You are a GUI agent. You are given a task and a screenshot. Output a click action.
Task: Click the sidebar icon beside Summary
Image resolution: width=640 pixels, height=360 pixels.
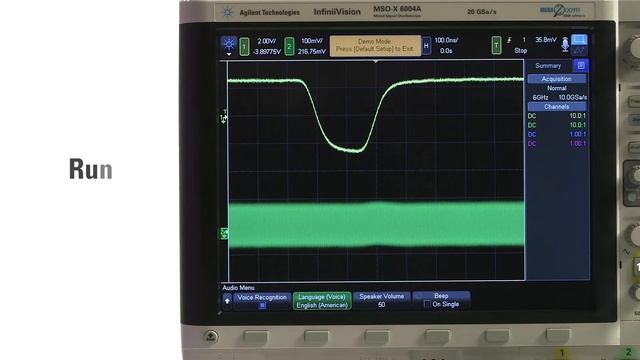coord(580,66)
